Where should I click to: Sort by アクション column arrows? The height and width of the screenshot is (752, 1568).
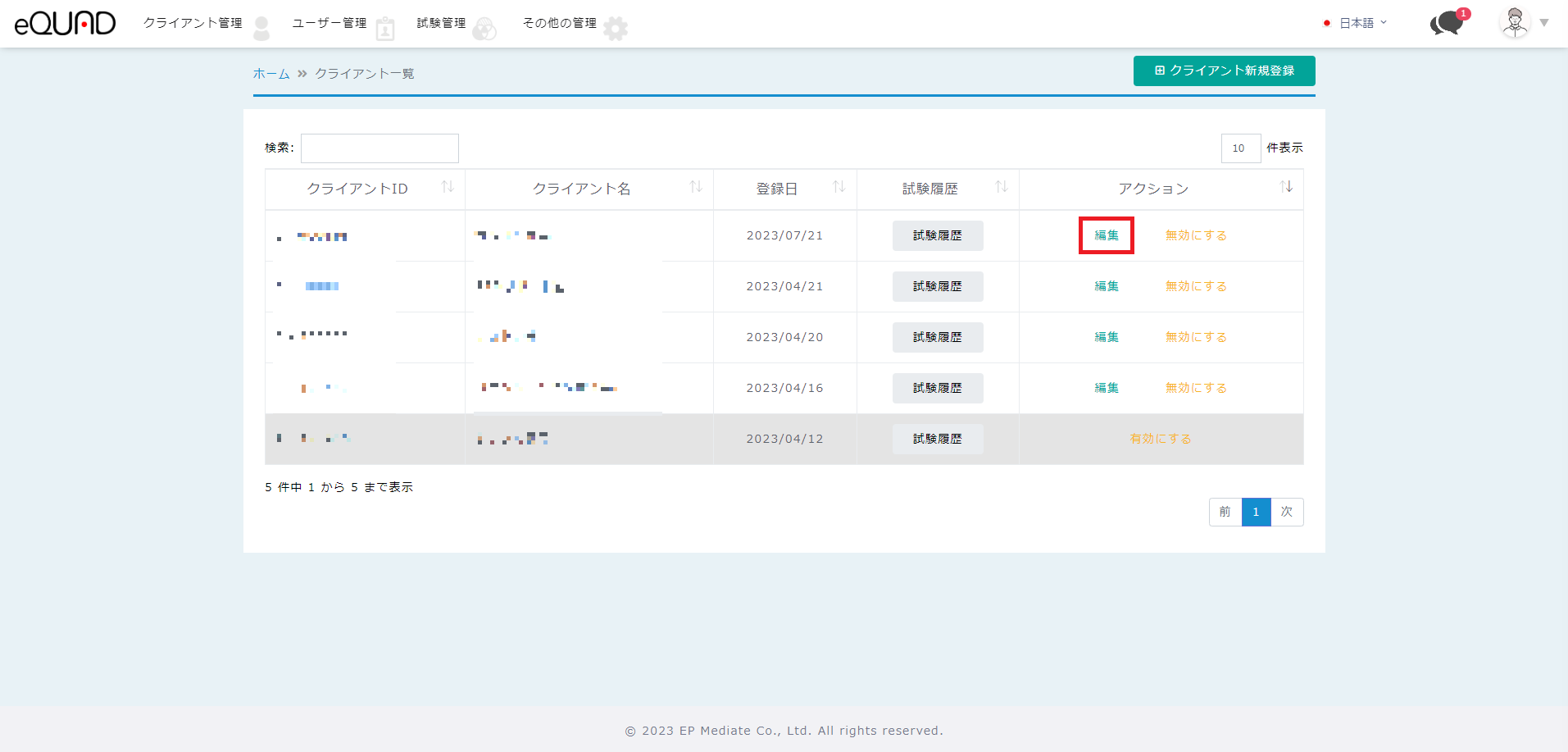click(x=1286, y=188)
